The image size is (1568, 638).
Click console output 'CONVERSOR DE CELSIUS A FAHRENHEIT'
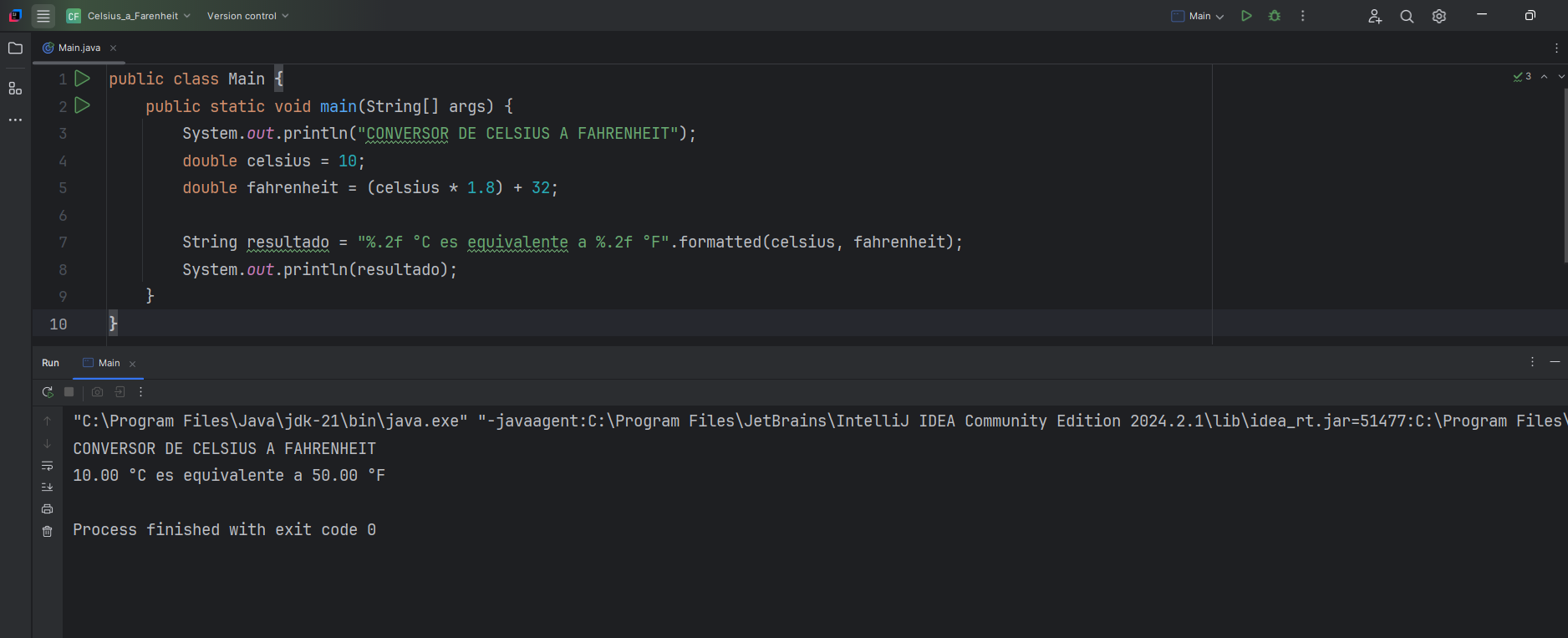(224, 448)
